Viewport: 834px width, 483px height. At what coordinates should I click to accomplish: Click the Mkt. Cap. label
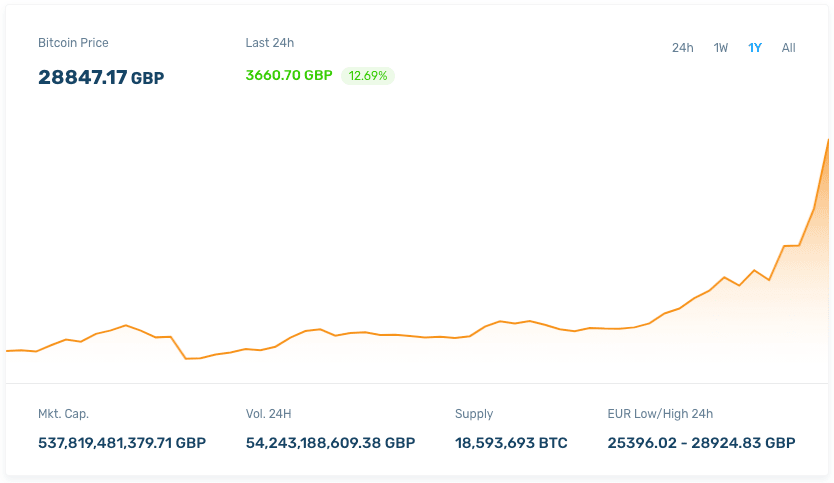pos(70,414)
